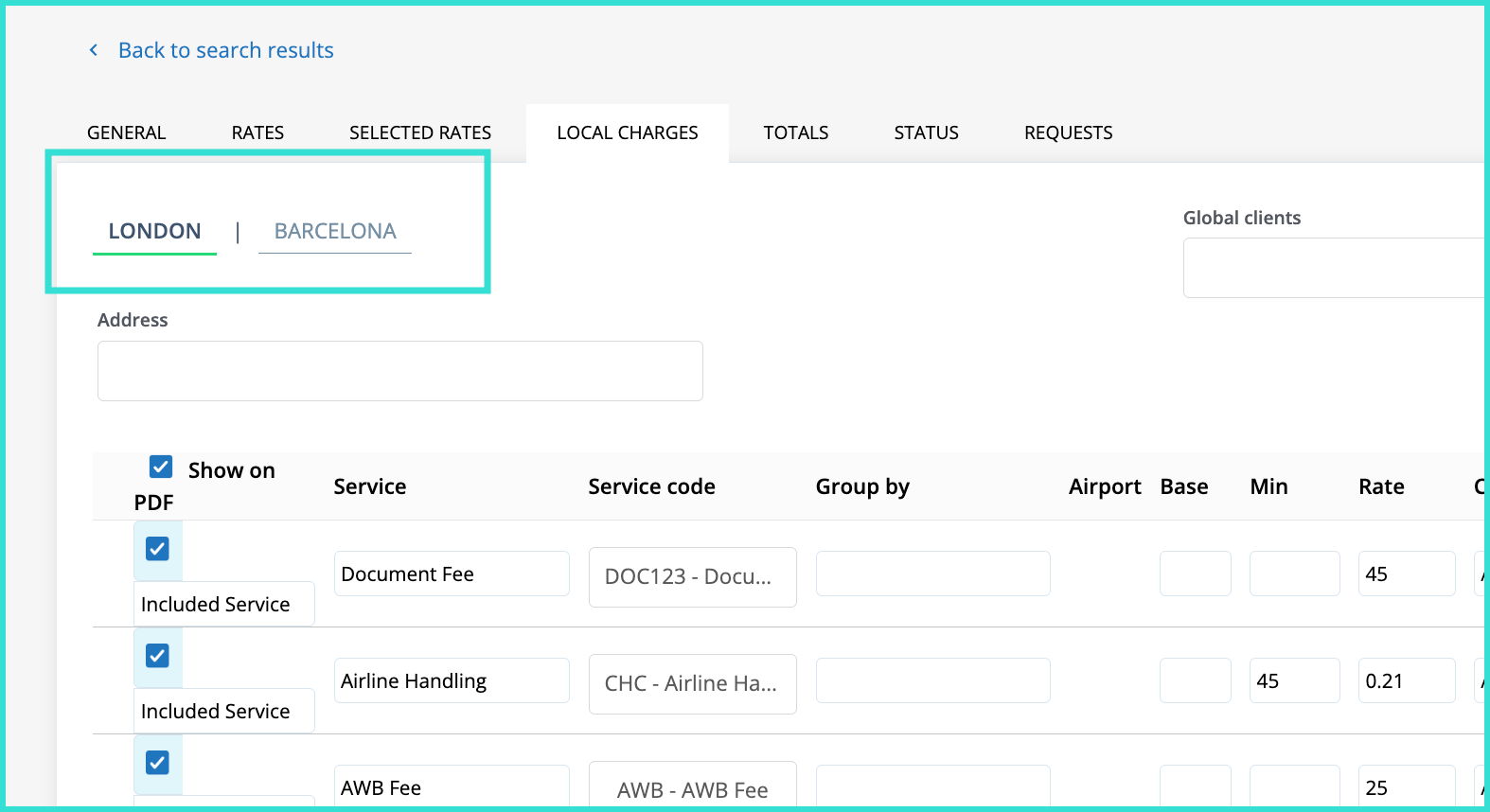Click the Airline Handling Min field

(x=1293, y=680)
